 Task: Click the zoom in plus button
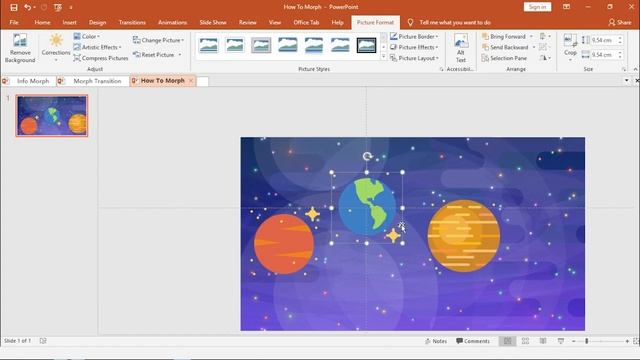(x=627, y=341)
